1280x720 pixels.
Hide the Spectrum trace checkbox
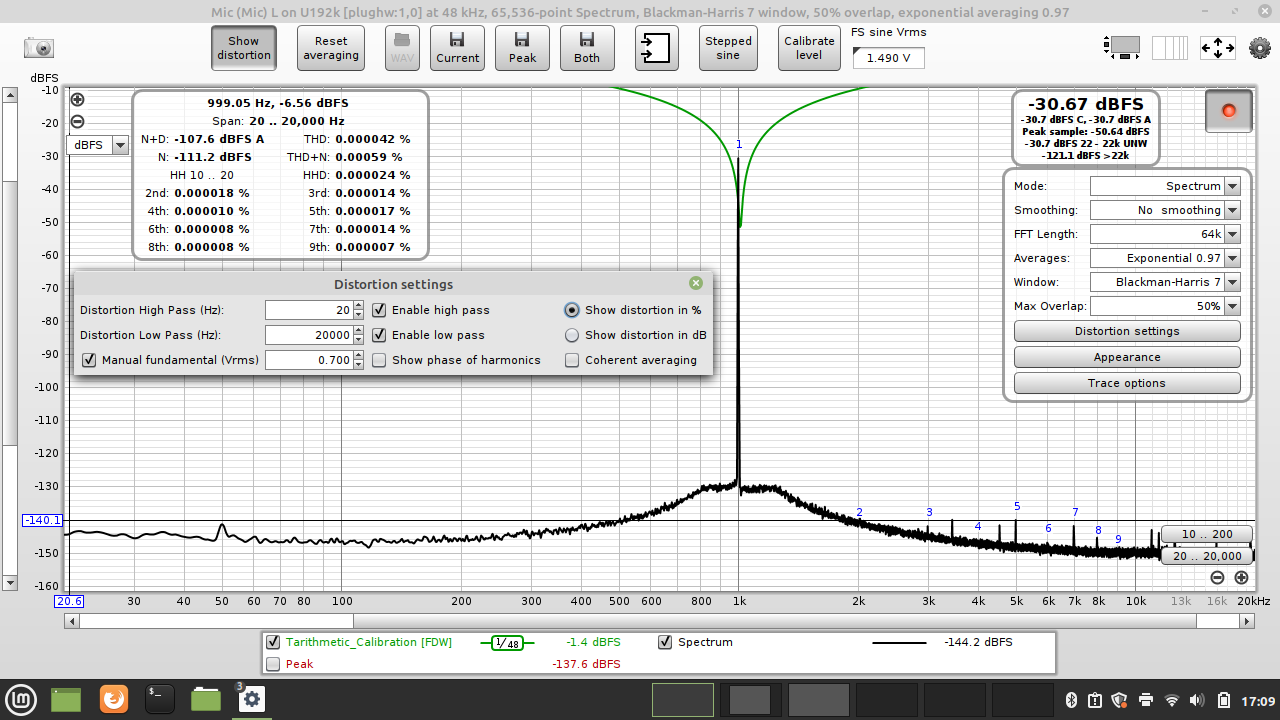click(x=665, y=642)
